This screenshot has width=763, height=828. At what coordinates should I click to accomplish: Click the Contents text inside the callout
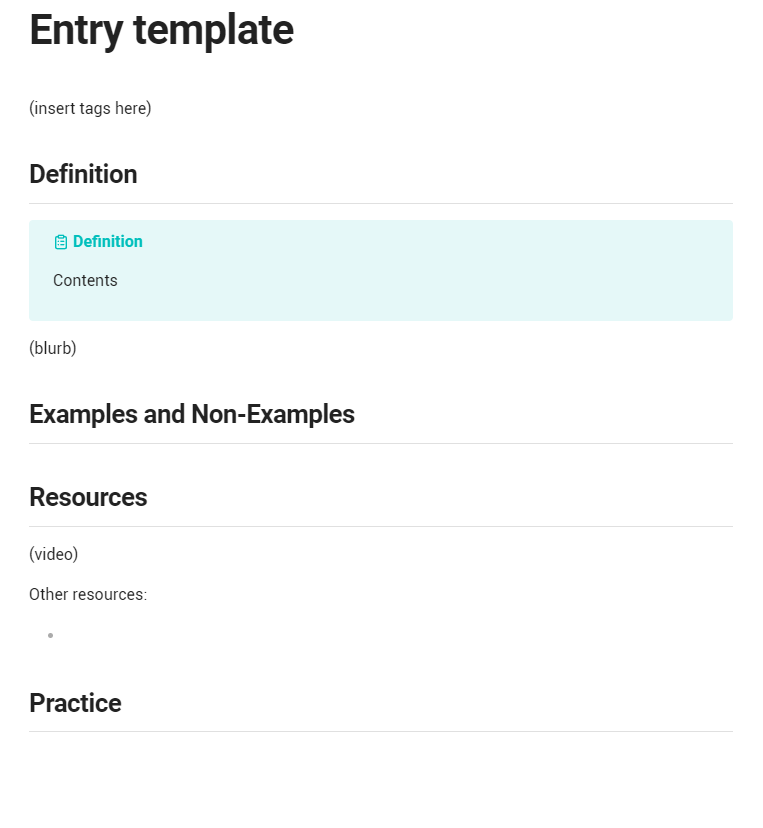point(85,280)
